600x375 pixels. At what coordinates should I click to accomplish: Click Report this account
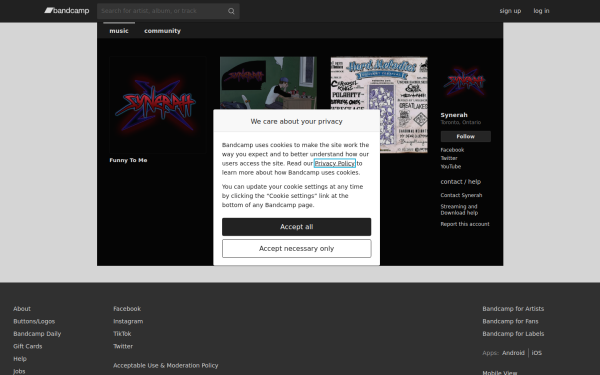[x=465, y=224]
